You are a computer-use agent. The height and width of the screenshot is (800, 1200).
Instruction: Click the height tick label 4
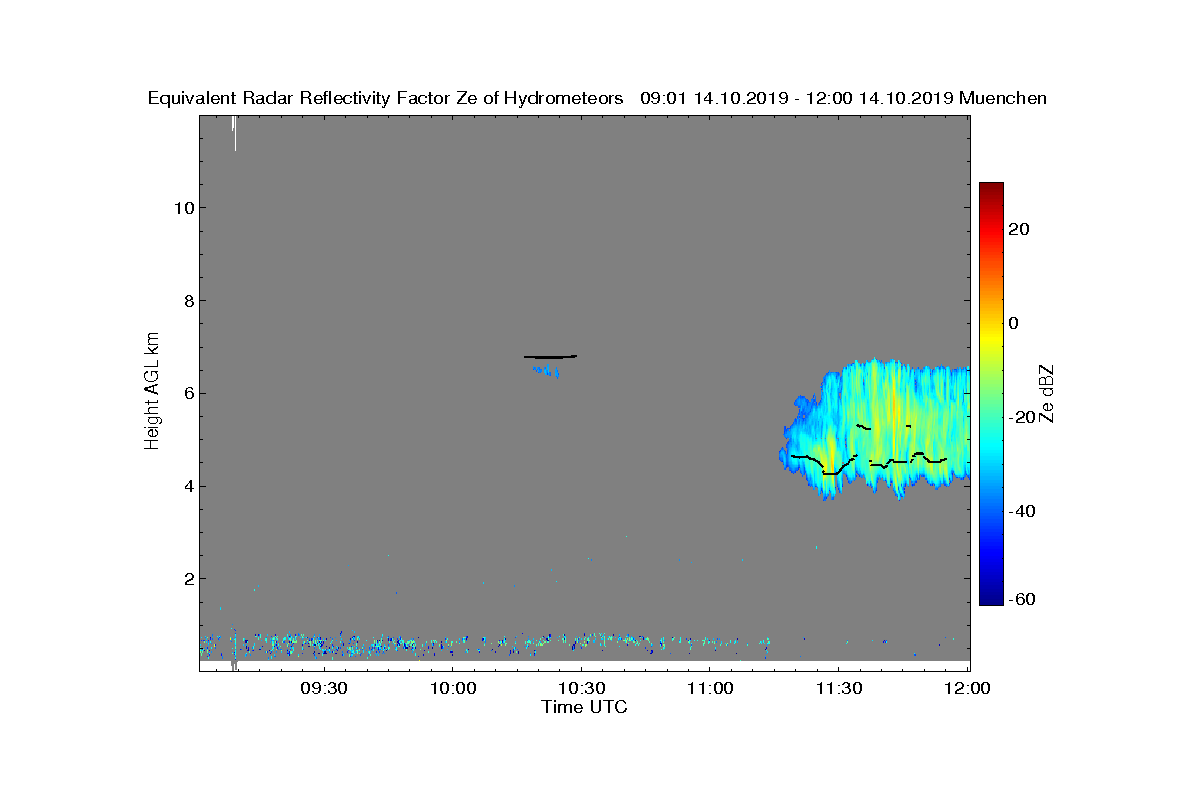187,486
